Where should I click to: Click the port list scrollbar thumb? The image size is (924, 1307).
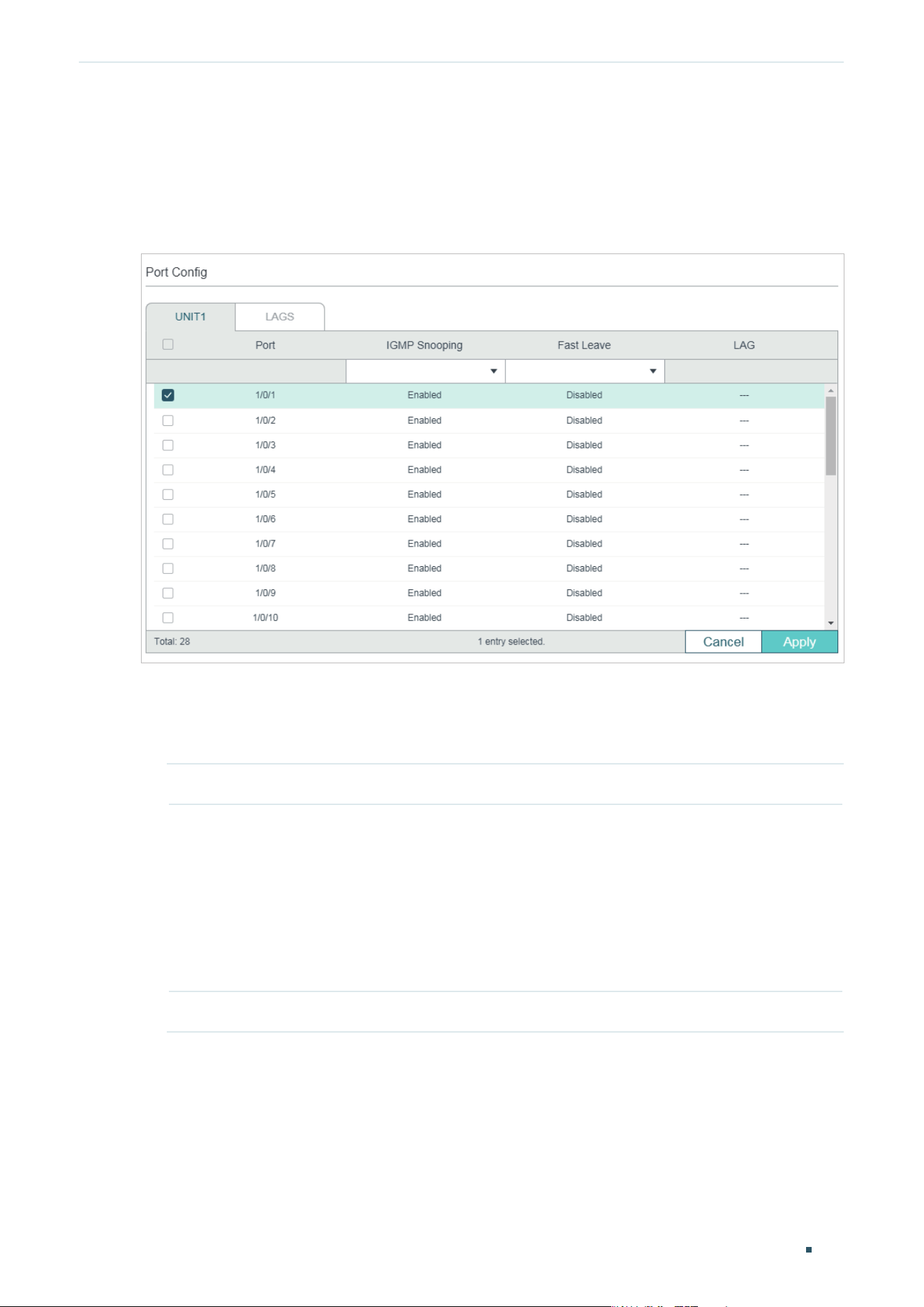[831, 436]
